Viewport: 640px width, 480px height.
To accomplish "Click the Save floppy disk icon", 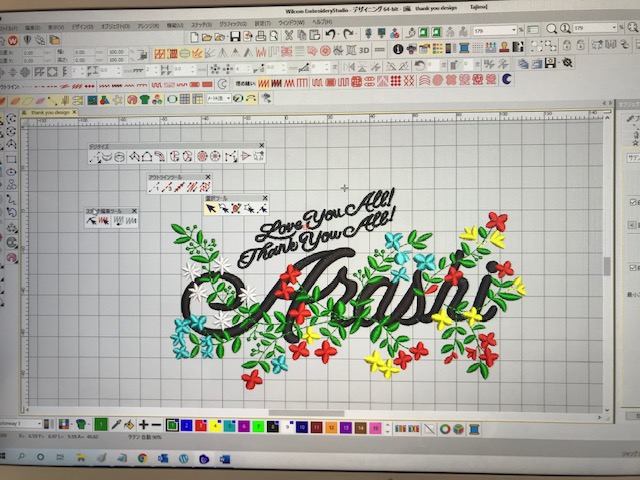I will tap(235, 37).
